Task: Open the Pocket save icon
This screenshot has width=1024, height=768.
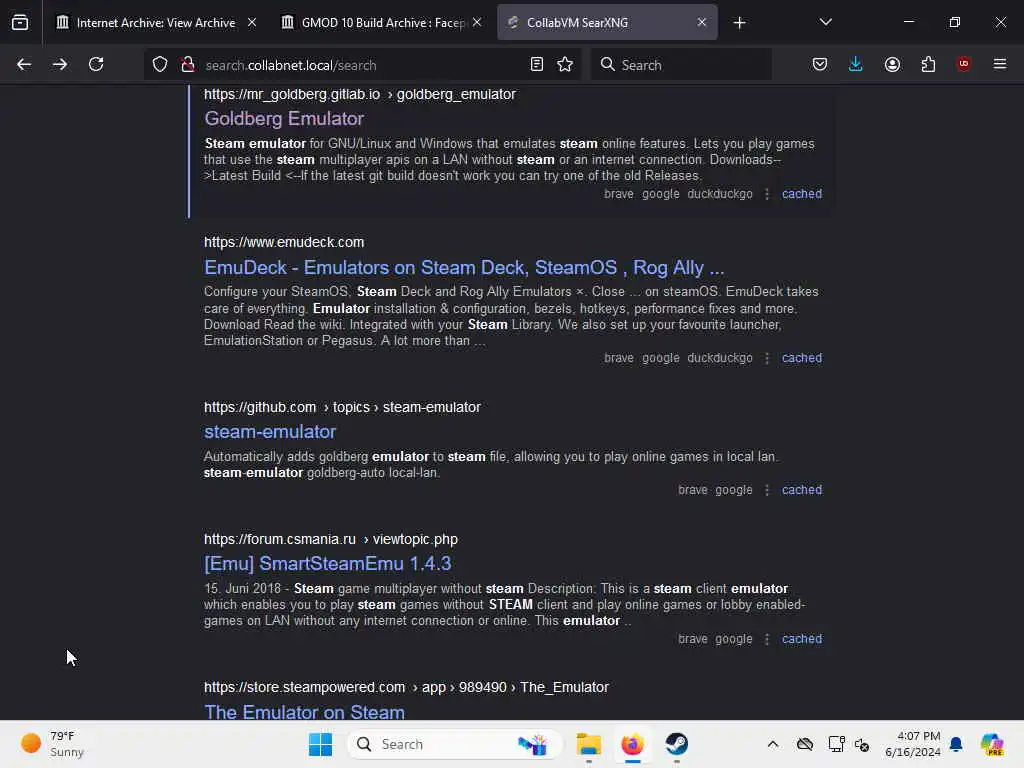Action: [x=820, y=65]
